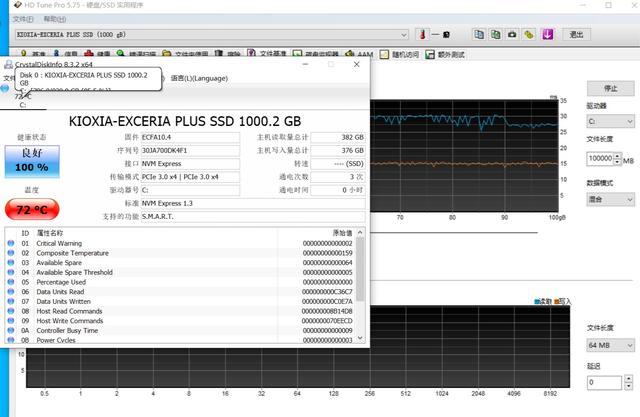Viewport: 640px width, 417px height.
Task: Click the purple download arrow toolbar icon
Action: (547, 34)
